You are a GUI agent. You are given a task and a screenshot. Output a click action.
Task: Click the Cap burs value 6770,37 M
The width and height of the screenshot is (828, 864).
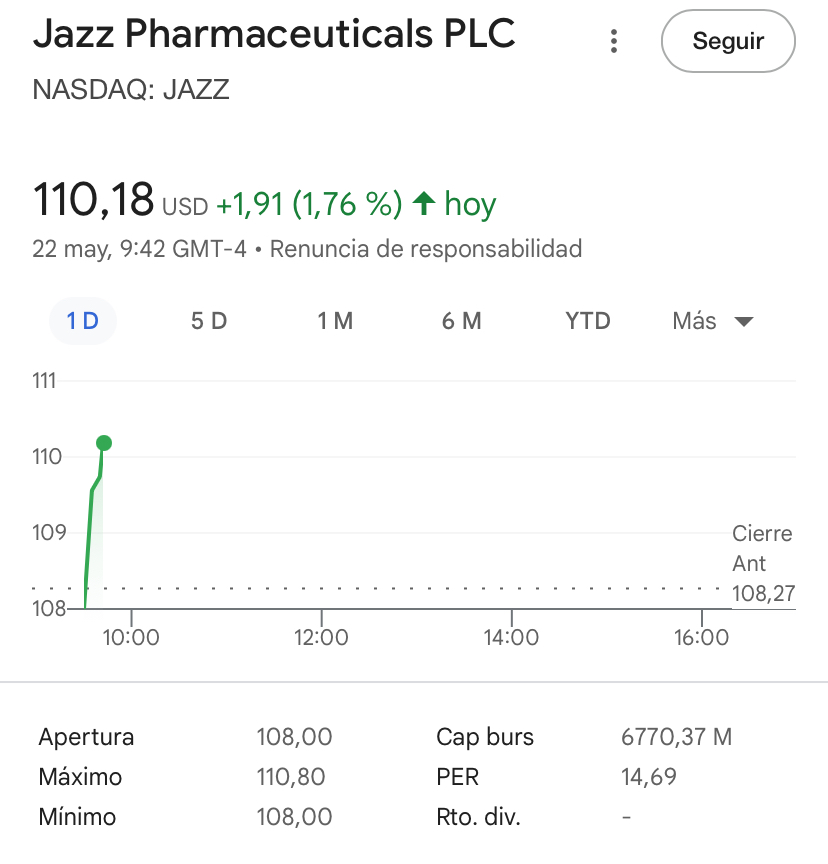[x=676, y=737]
